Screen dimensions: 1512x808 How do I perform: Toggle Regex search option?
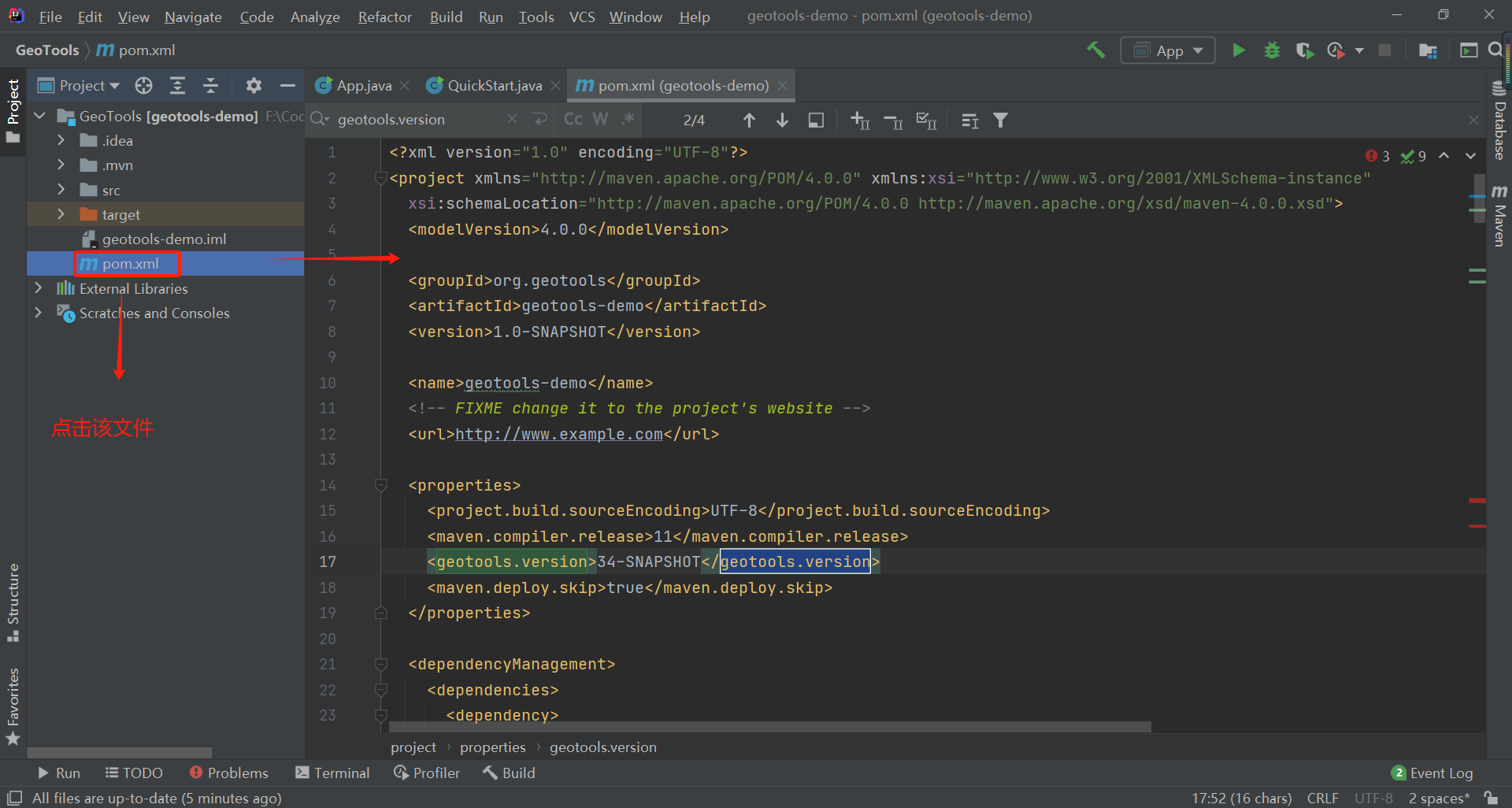coord(628,119)
